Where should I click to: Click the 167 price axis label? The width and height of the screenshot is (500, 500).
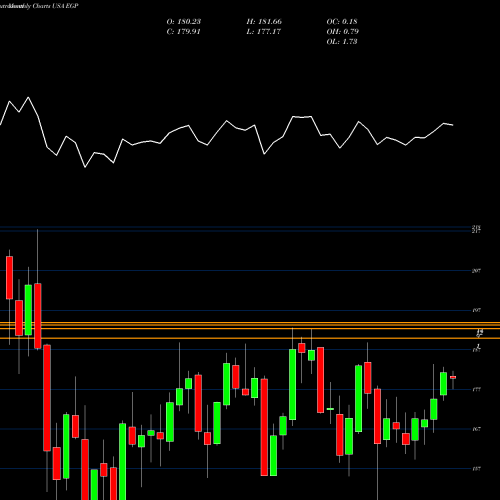coord(476,429)
